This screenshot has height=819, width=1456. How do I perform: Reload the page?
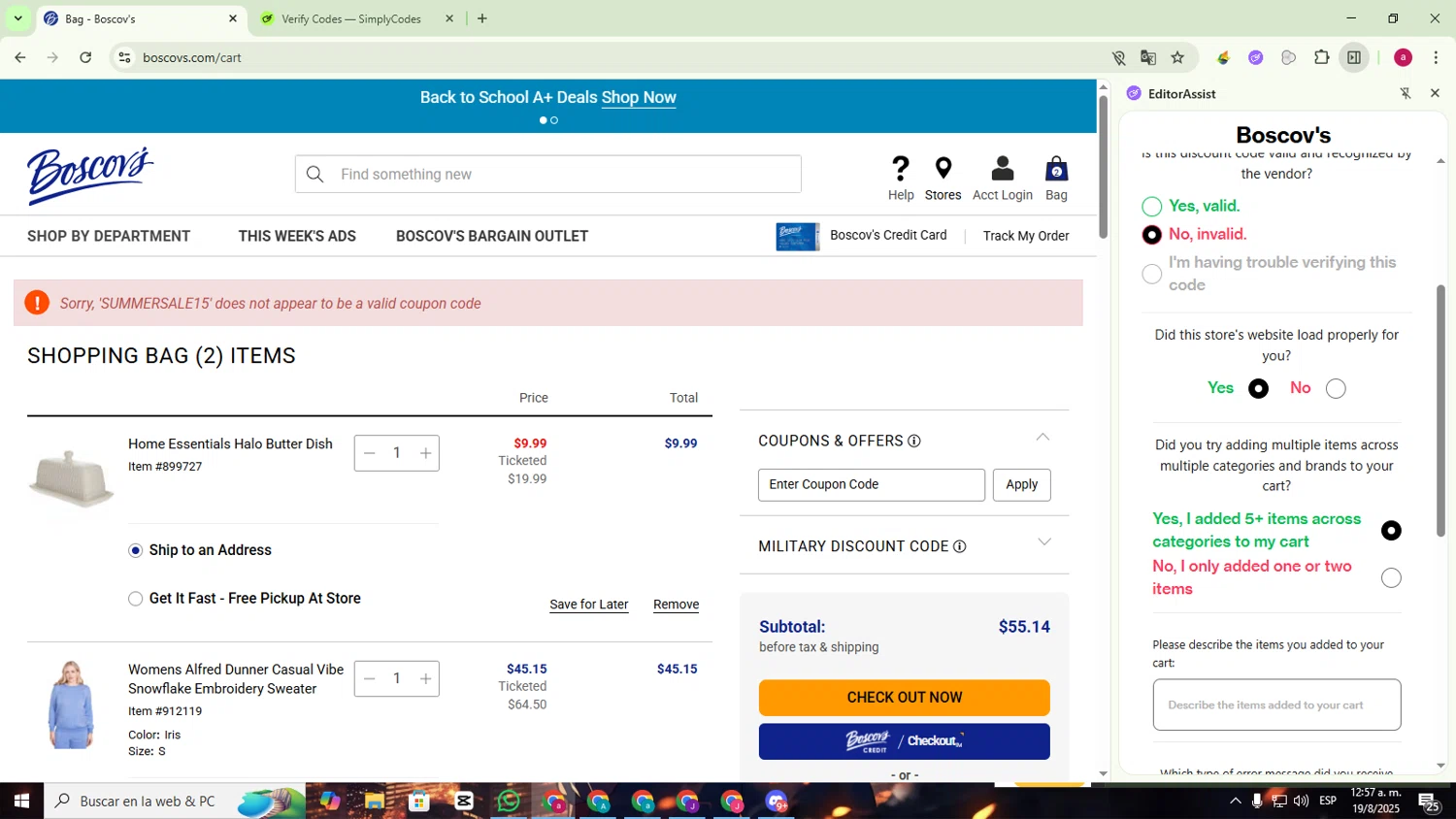tap(85, 57)
